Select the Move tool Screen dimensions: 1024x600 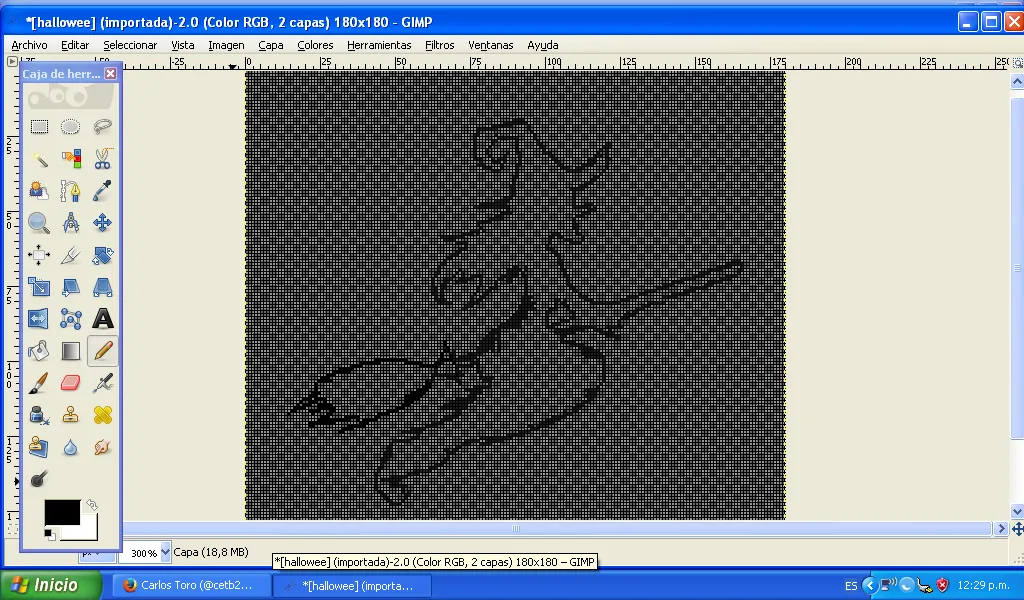(x=103, y=223)
